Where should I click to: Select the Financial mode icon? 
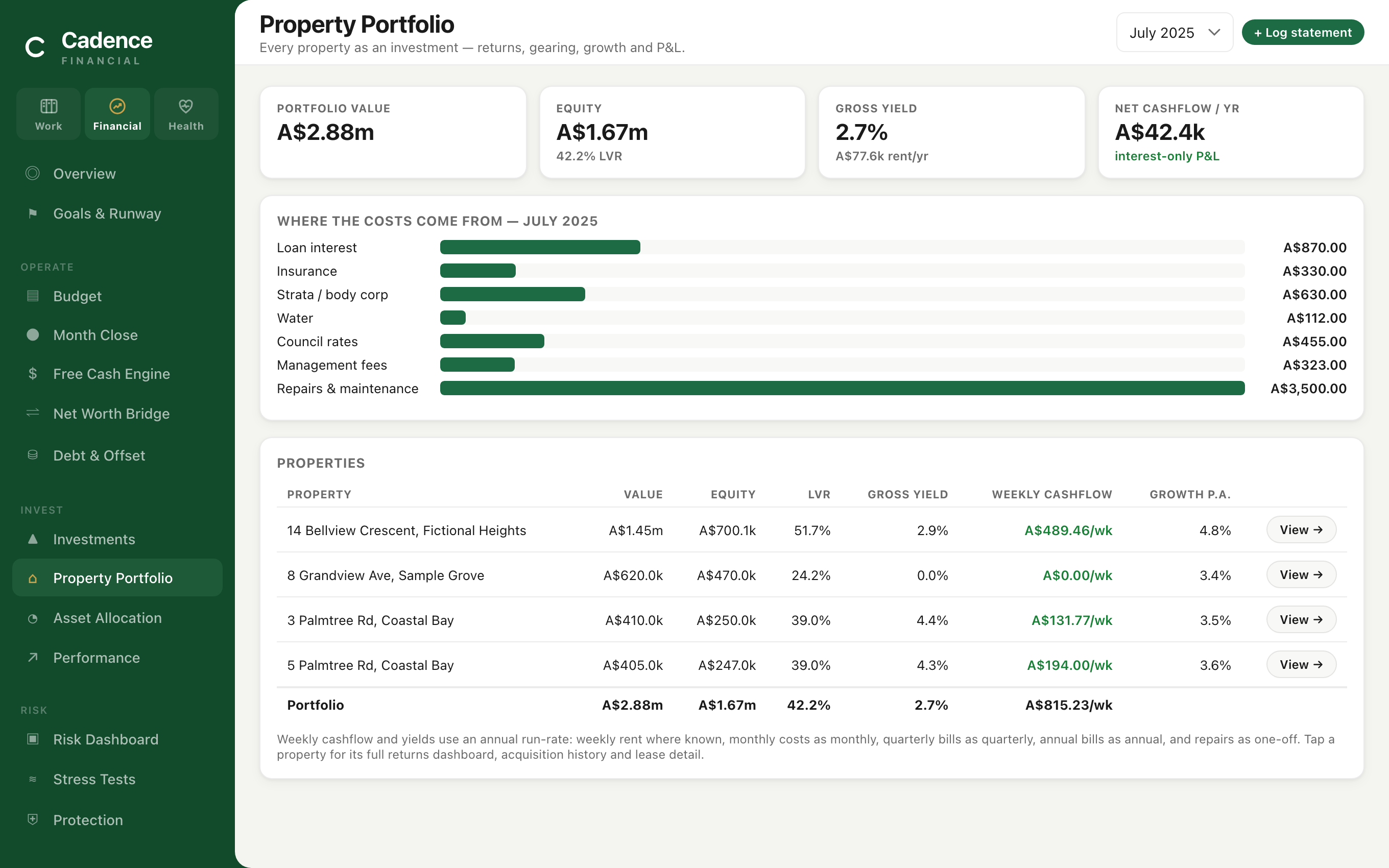[117, 106]
